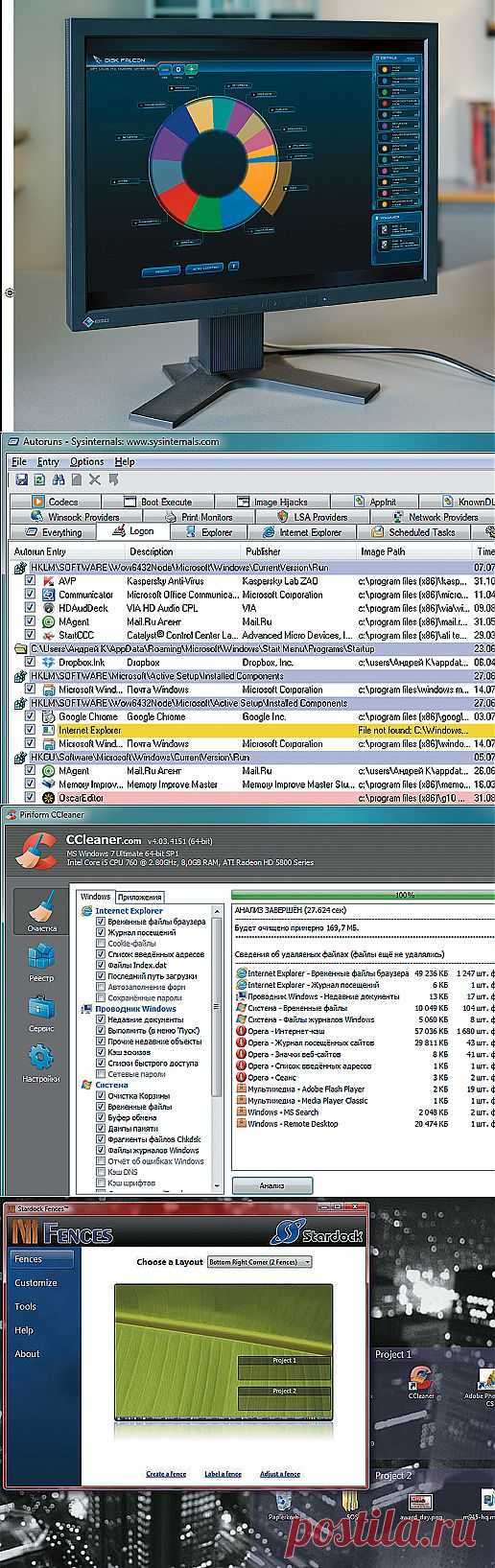The width and height of the screenshot is (495, 1568).
Task: Open the Options menu in Autoruns
Action: tap(86, 461)
